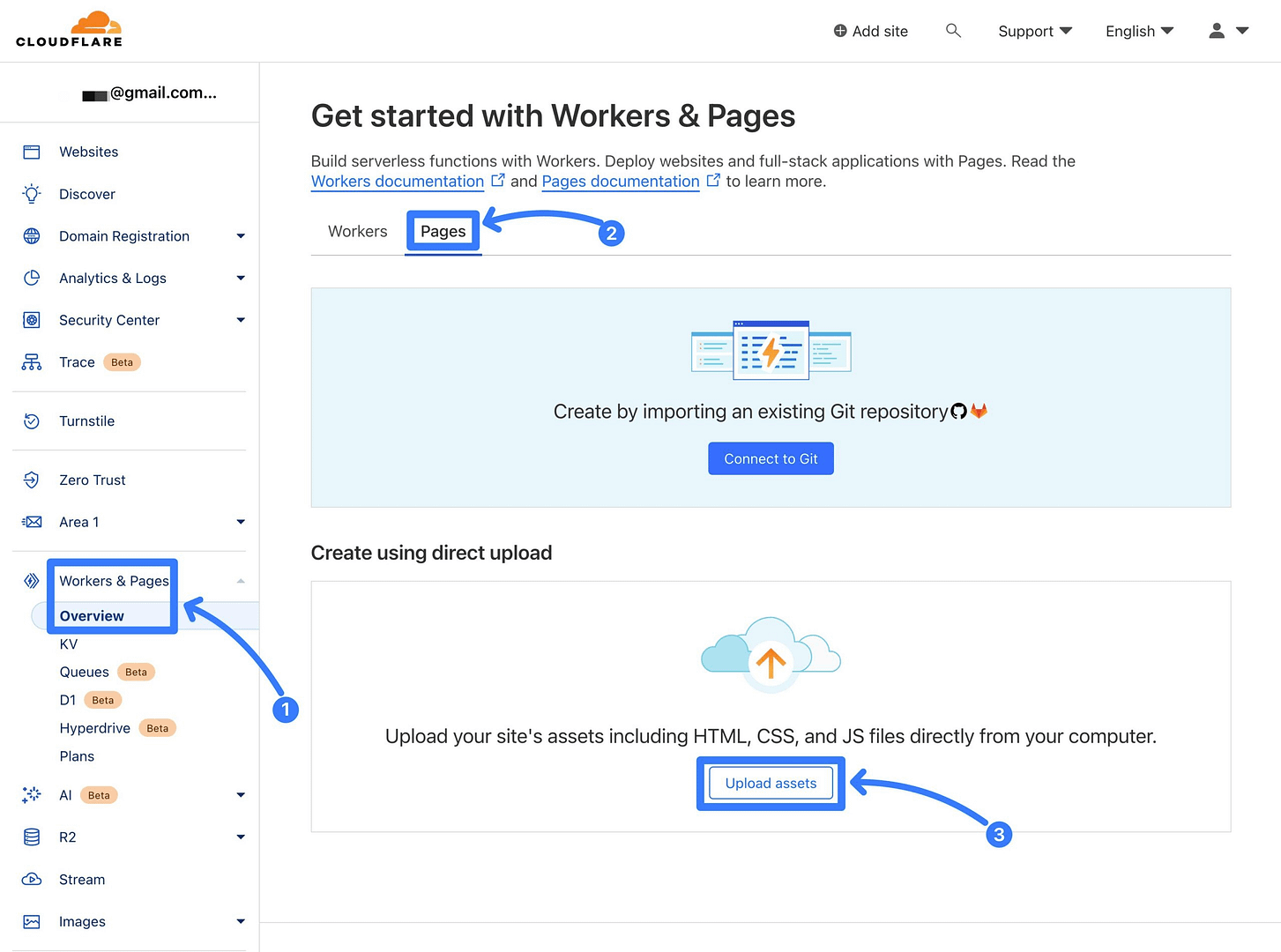Click the Cloudflare logo
Viewport: 1281px width, 952px height.
point(69,29)
